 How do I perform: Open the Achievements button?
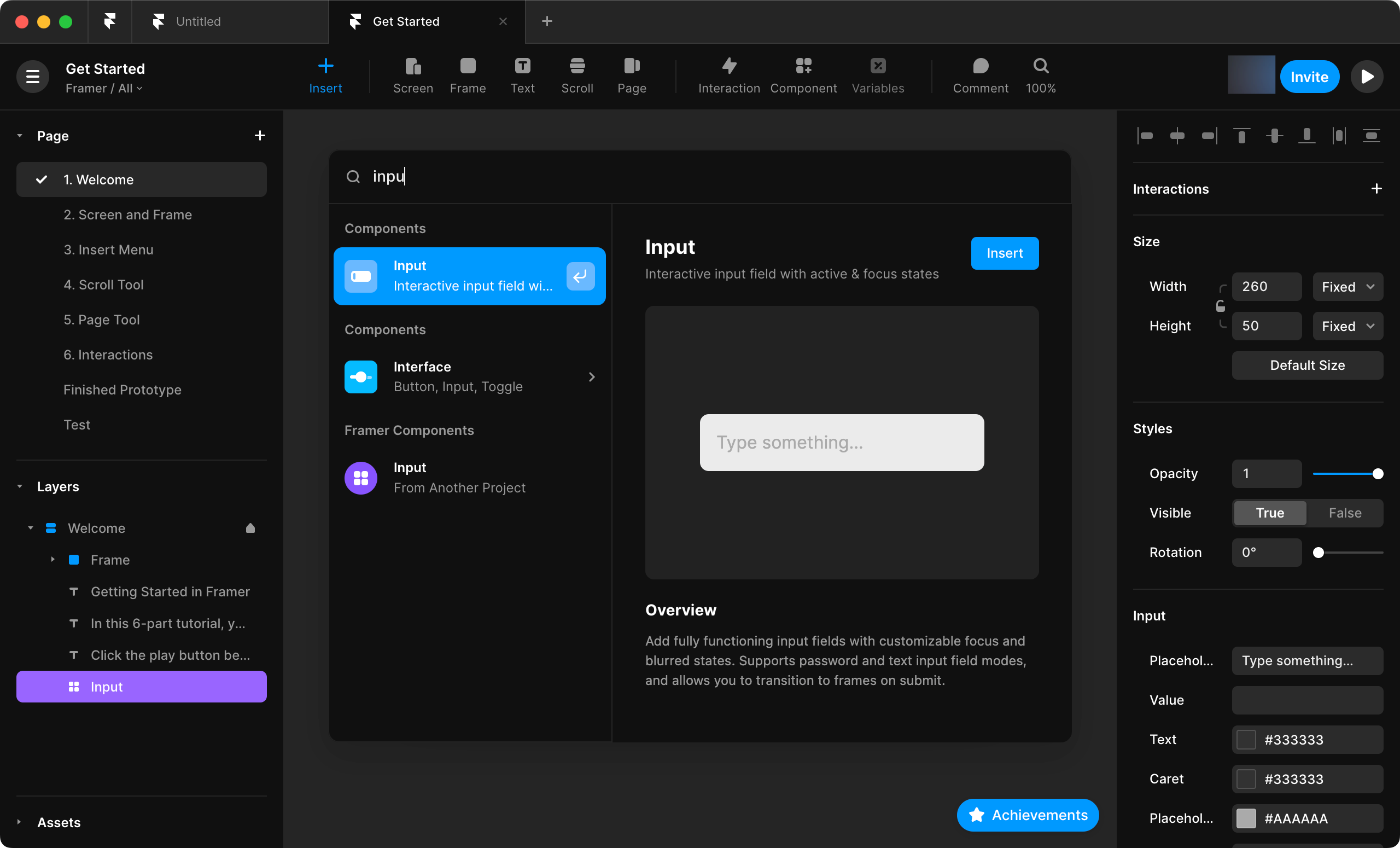pos(1027,815)
